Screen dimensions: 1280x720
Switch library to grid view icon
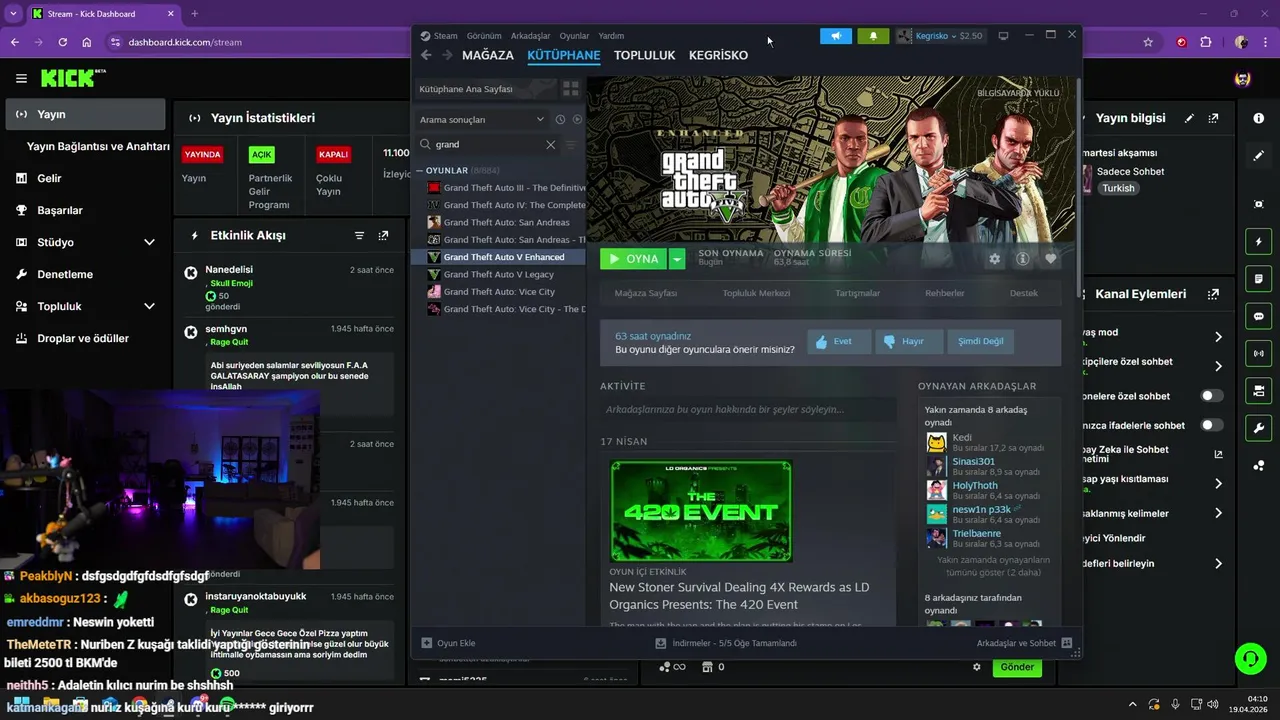click(x=571, y=89)
